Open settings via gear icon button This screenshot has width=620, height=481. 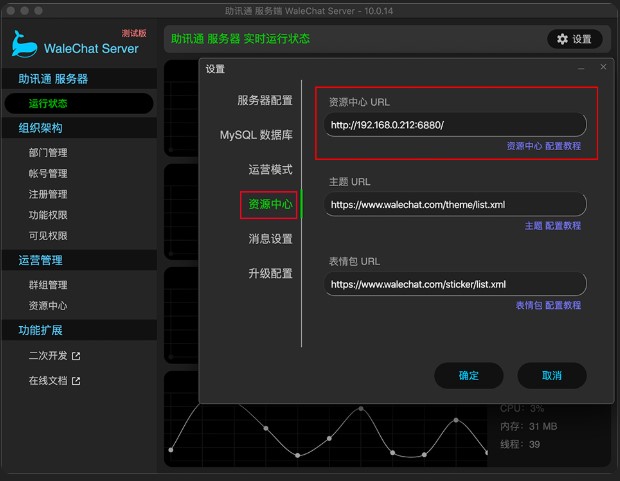tap(575, 39)
